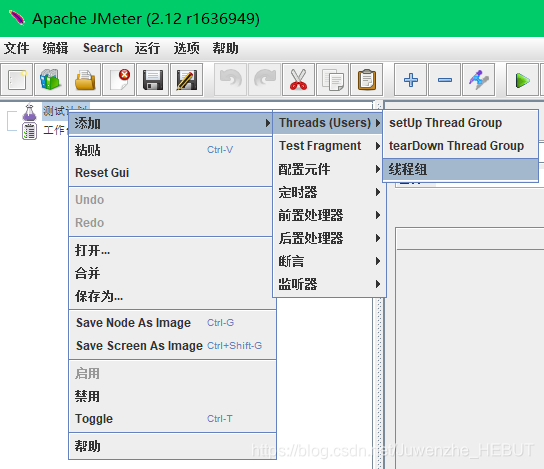
Task: Choose tearDown Thread Group
Action: click(x=461, y=146)
